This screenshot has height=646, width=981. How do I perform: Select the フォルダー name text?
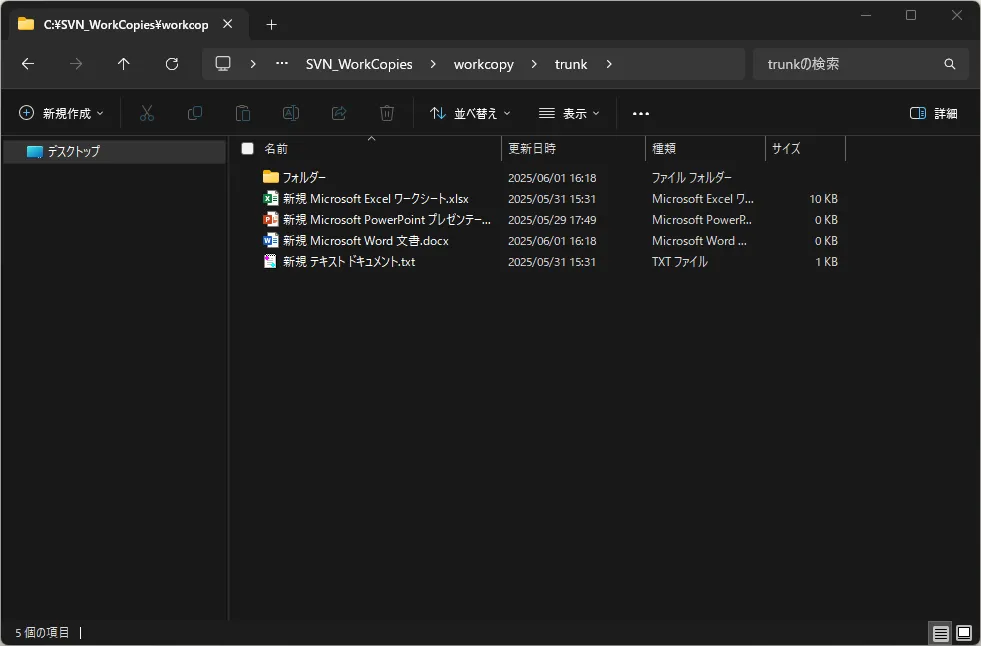click(x=304, y=178)
